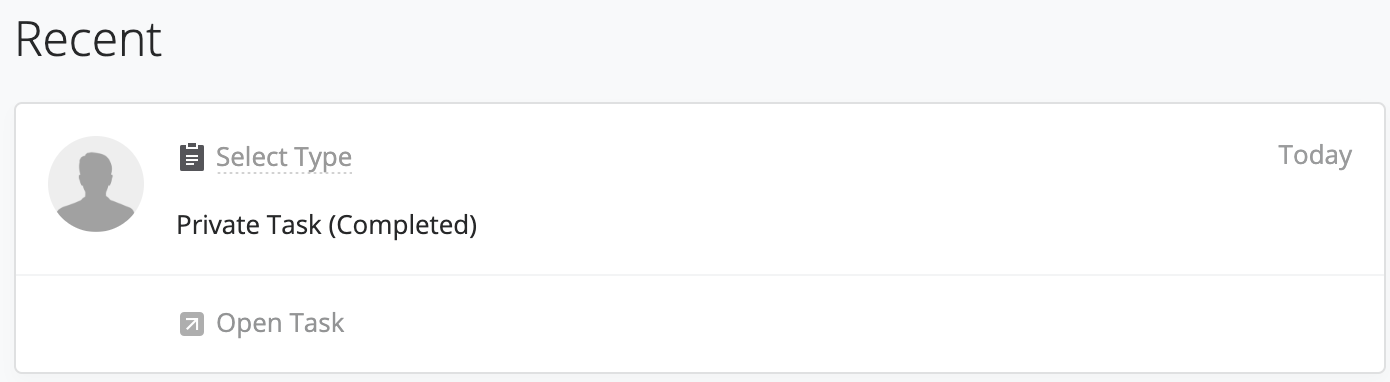The height and width of the screenshot is (382, 1390).
Task: Choose a type via dotted-underlined Select Type
Action: click(x=284, y=158)
